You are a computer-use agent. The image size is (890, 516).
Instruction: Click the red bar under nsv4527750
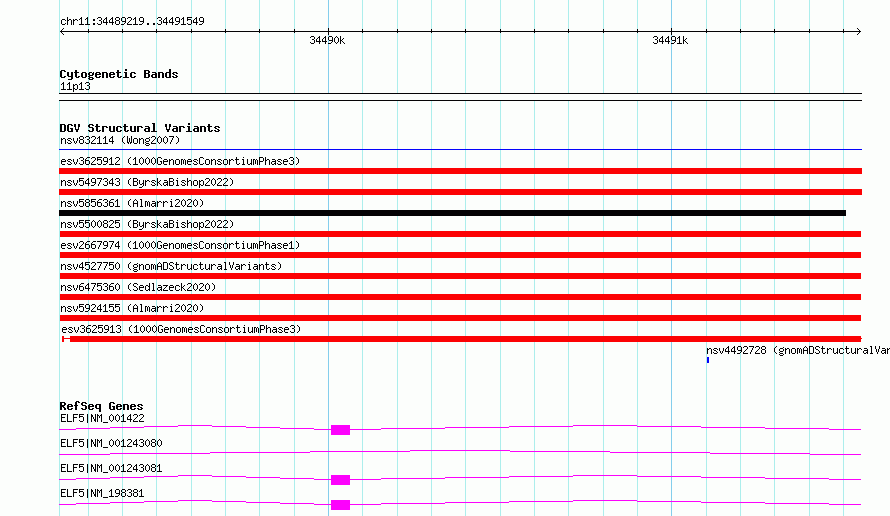pos(460,276)
